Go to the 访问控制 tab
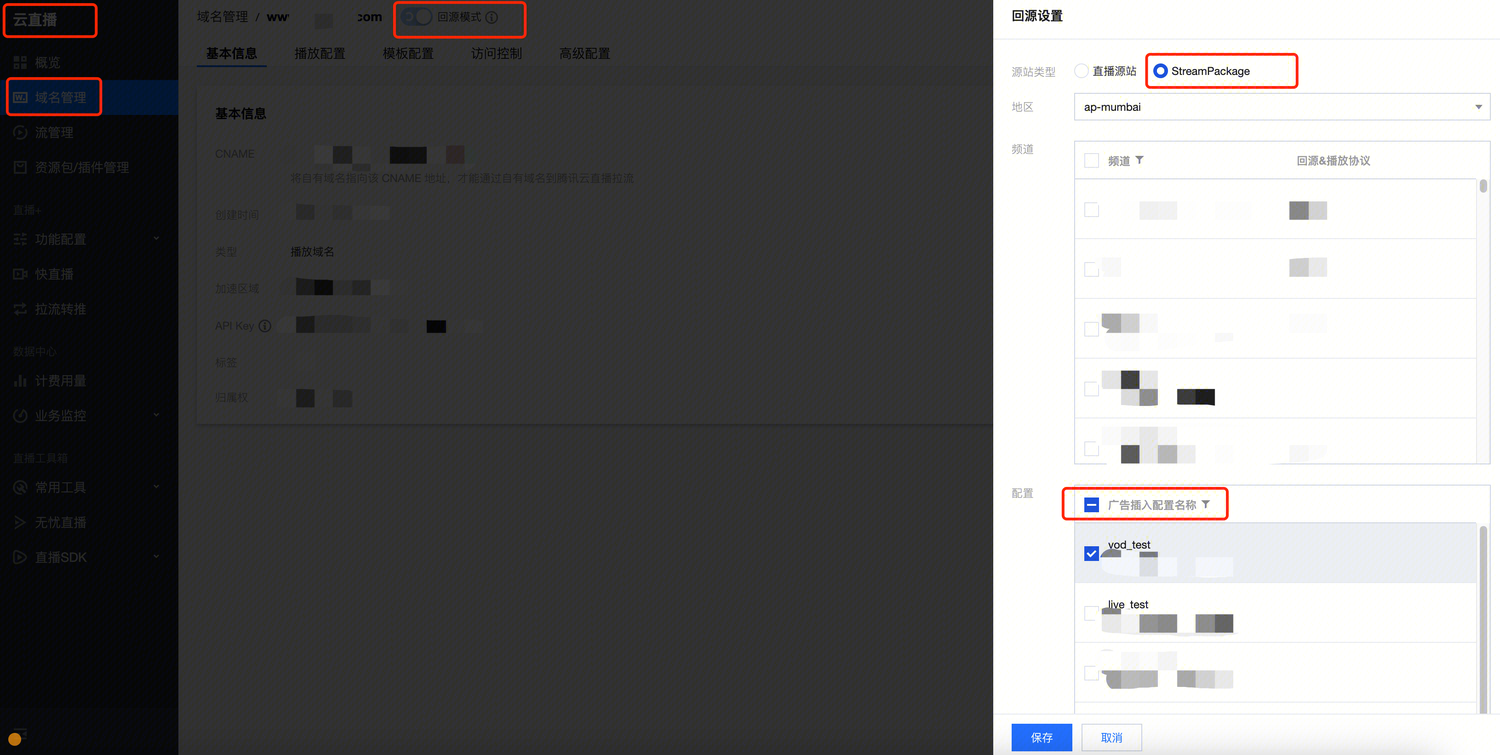 tap(497, 53)
